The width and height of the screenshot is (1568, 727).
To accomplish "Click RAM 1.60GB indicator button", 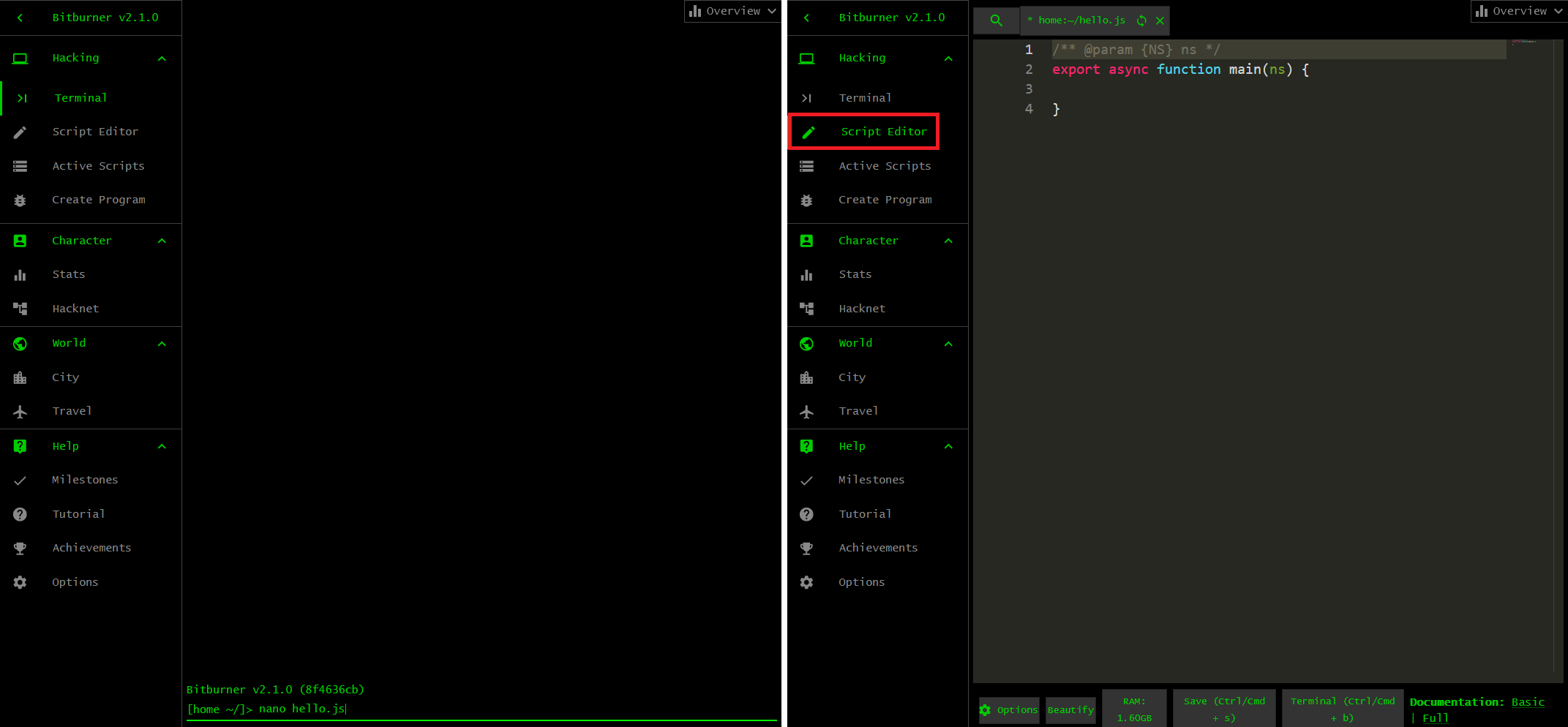I will pos(1134,709).
